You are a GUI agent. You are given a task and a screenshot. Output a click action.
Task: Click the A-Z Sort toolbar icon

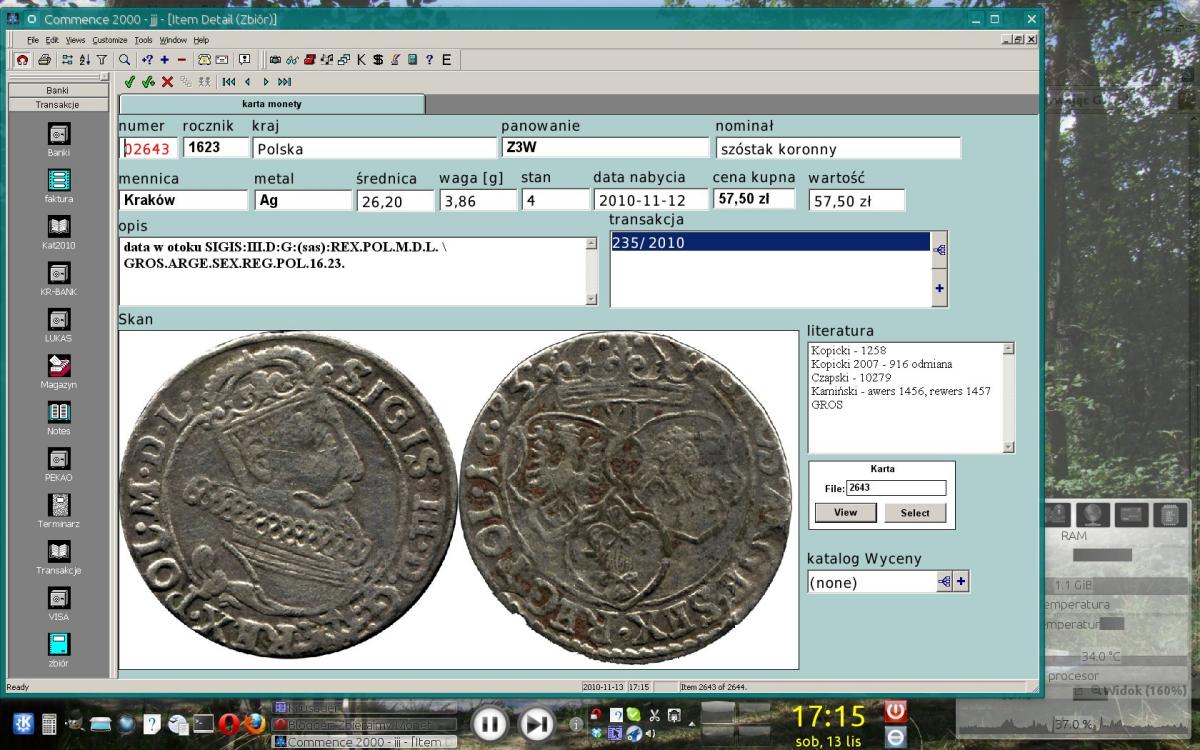(84, 60)
